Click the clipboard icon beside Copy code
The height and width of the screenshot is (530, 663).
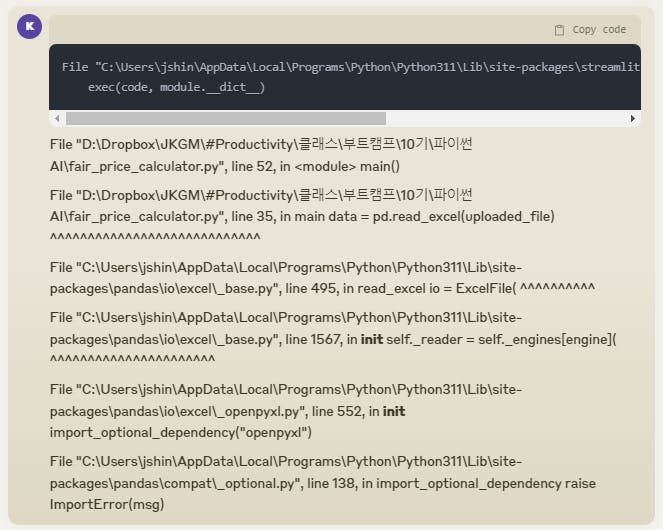[x=559, y=30]
